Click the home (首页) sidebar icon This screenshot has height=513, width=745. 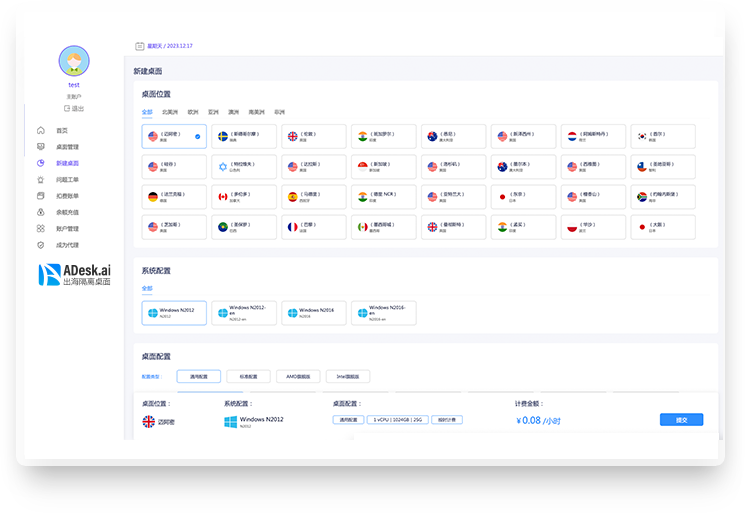(x=41, y=131)
